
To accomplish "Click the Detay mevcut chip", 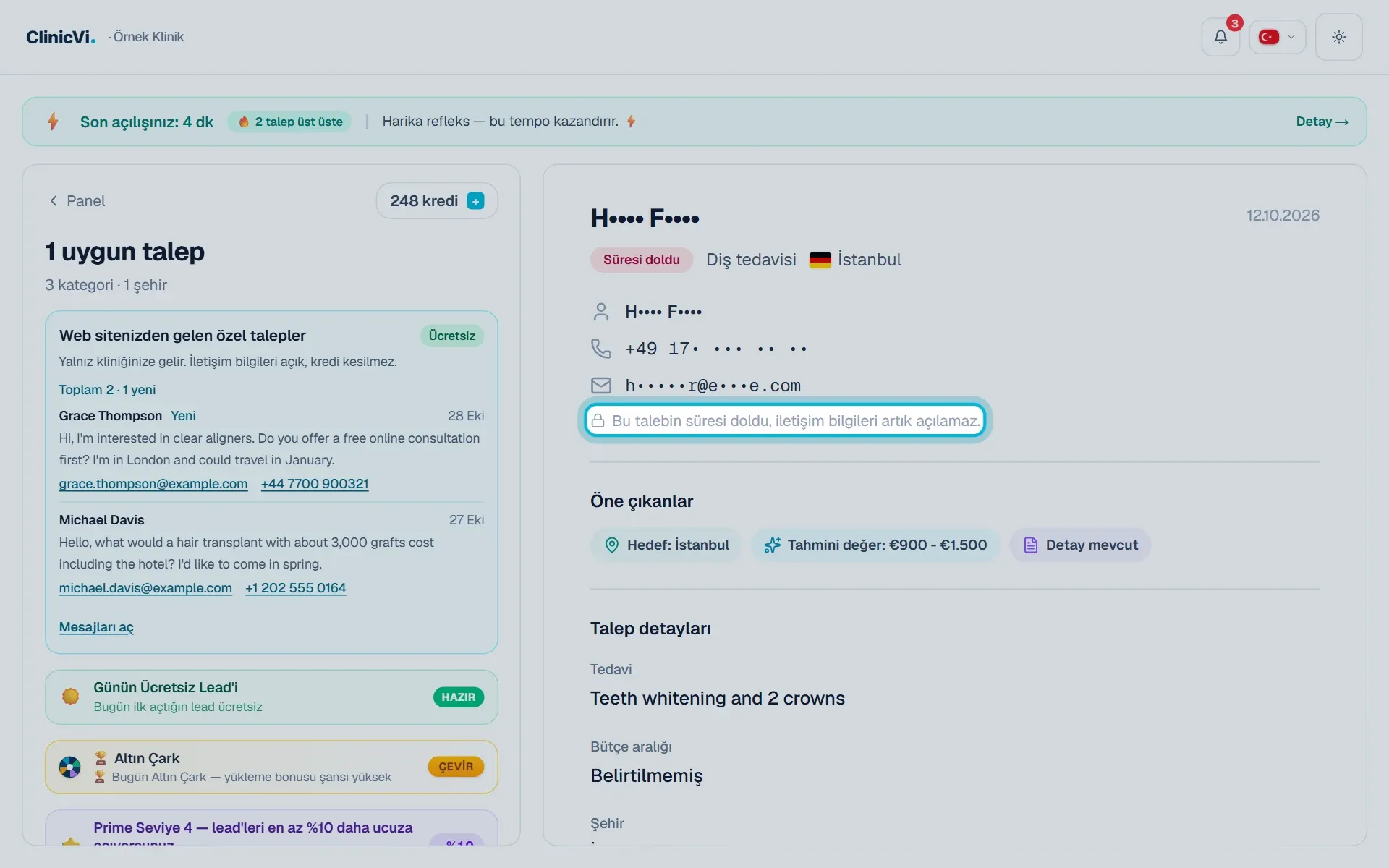I will click(x=1080, y=545).
